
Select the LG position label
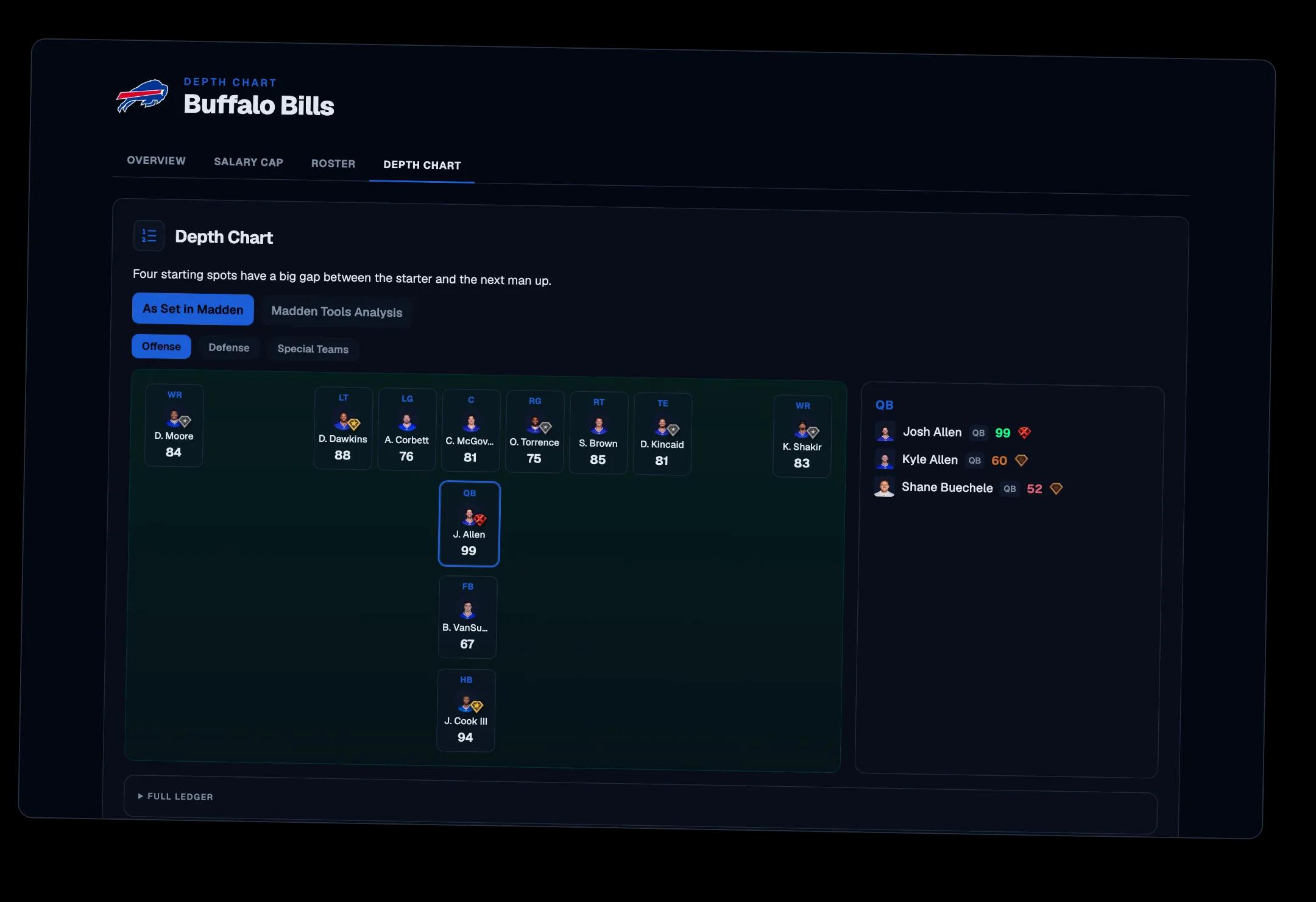408,399
